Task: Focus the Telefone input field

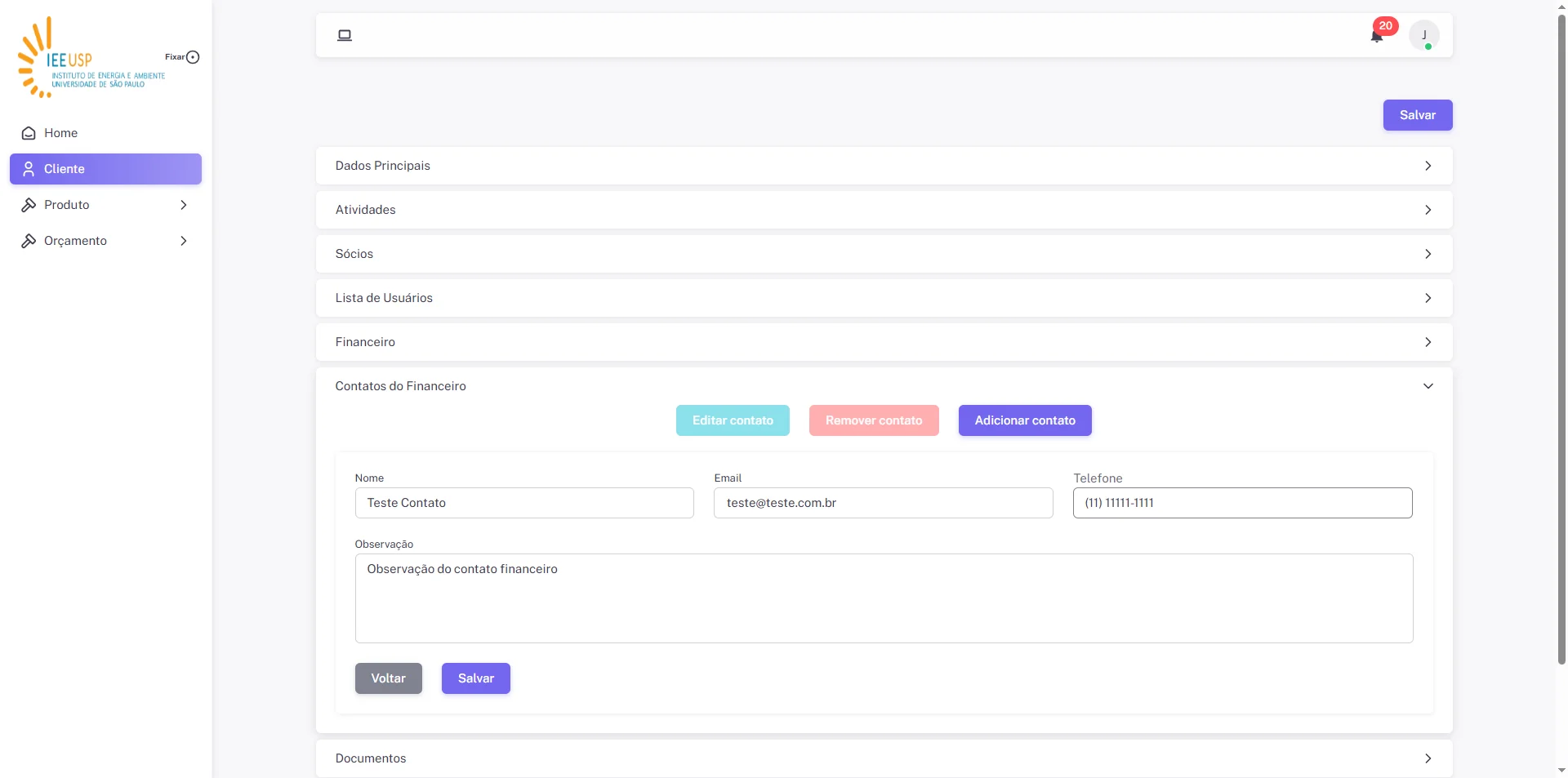Action: 1243,503
